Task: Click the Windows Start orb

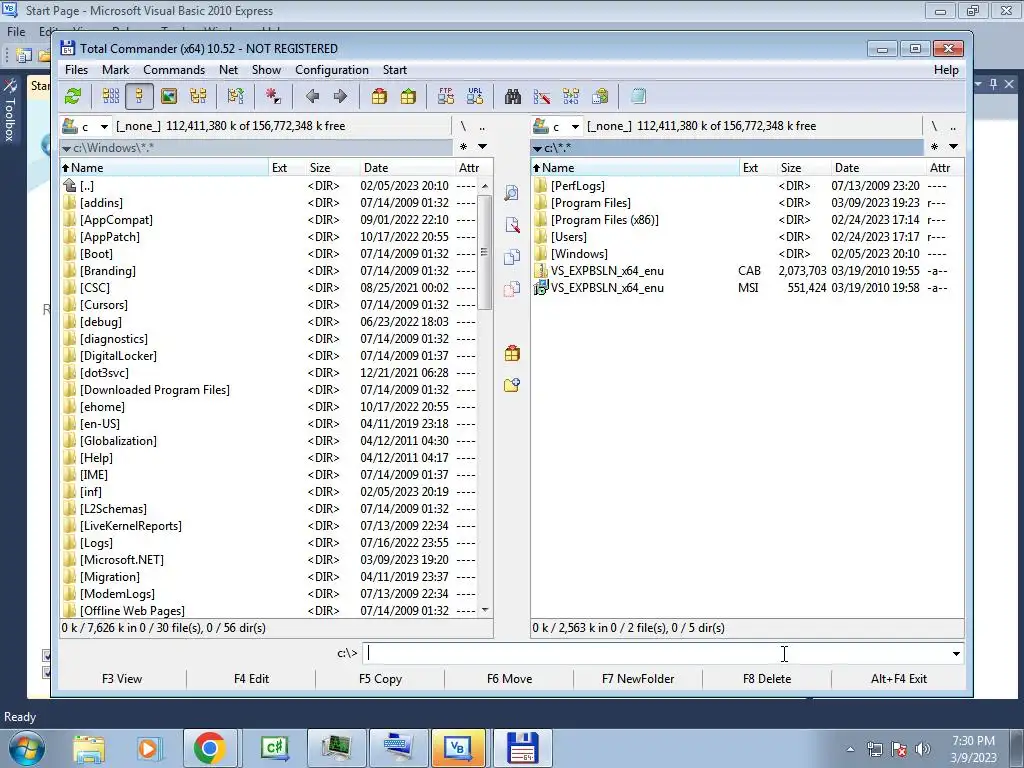Action: [27, 748]
